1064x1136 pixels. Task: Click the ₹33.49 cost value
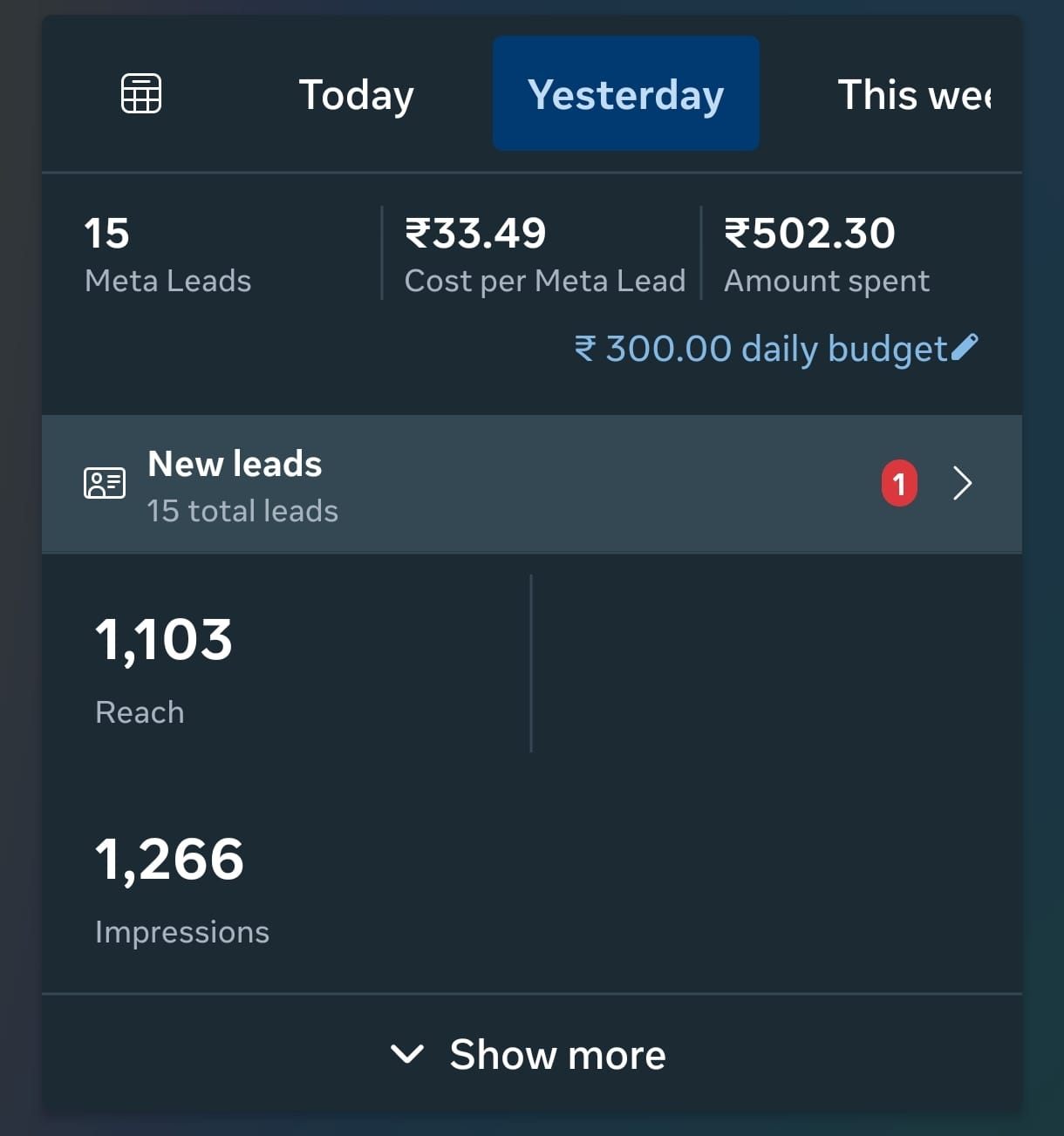pos(476,233)
